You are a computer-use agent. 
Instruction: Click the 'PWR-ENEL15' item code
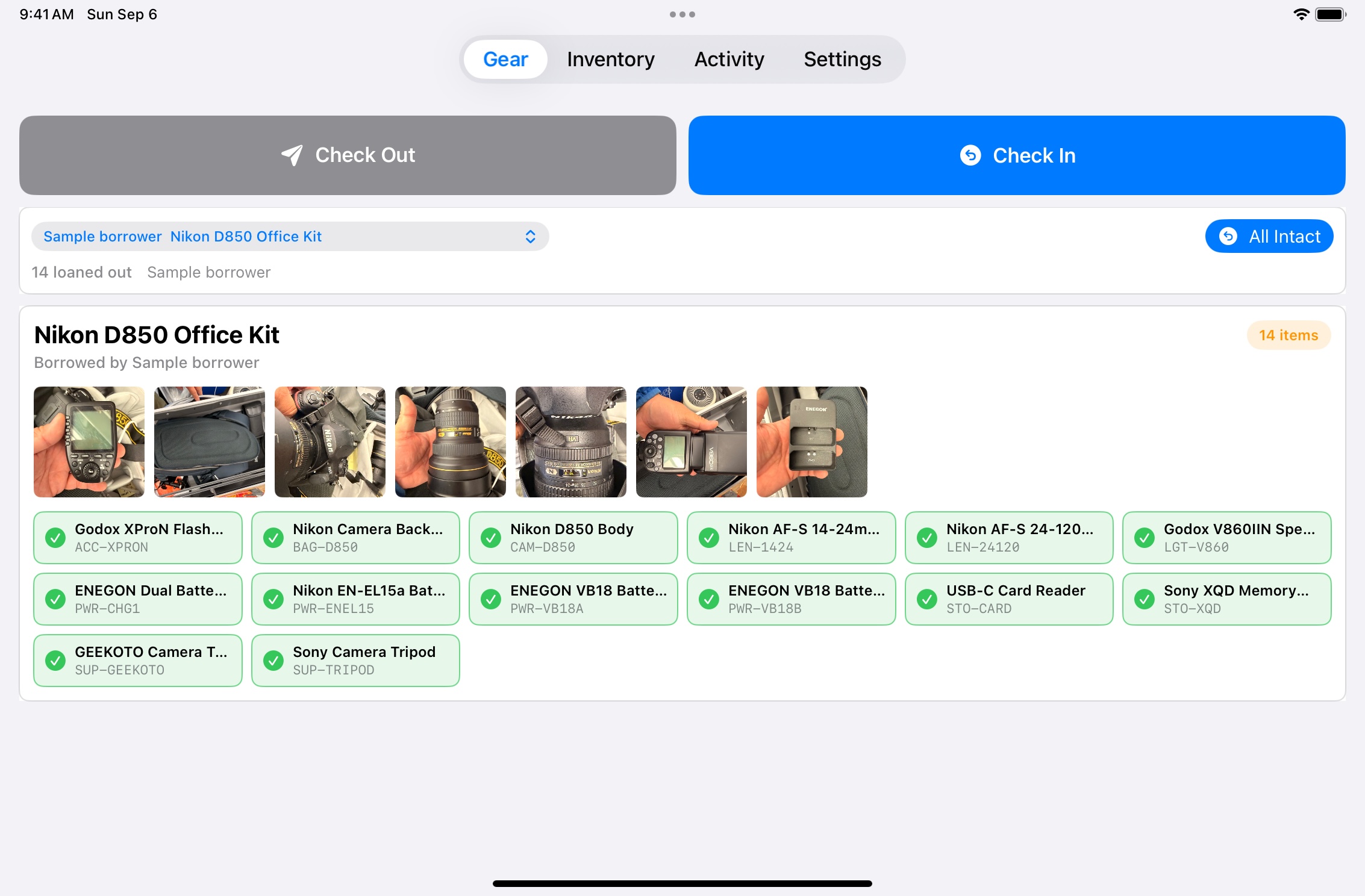(x=334, y=609)
